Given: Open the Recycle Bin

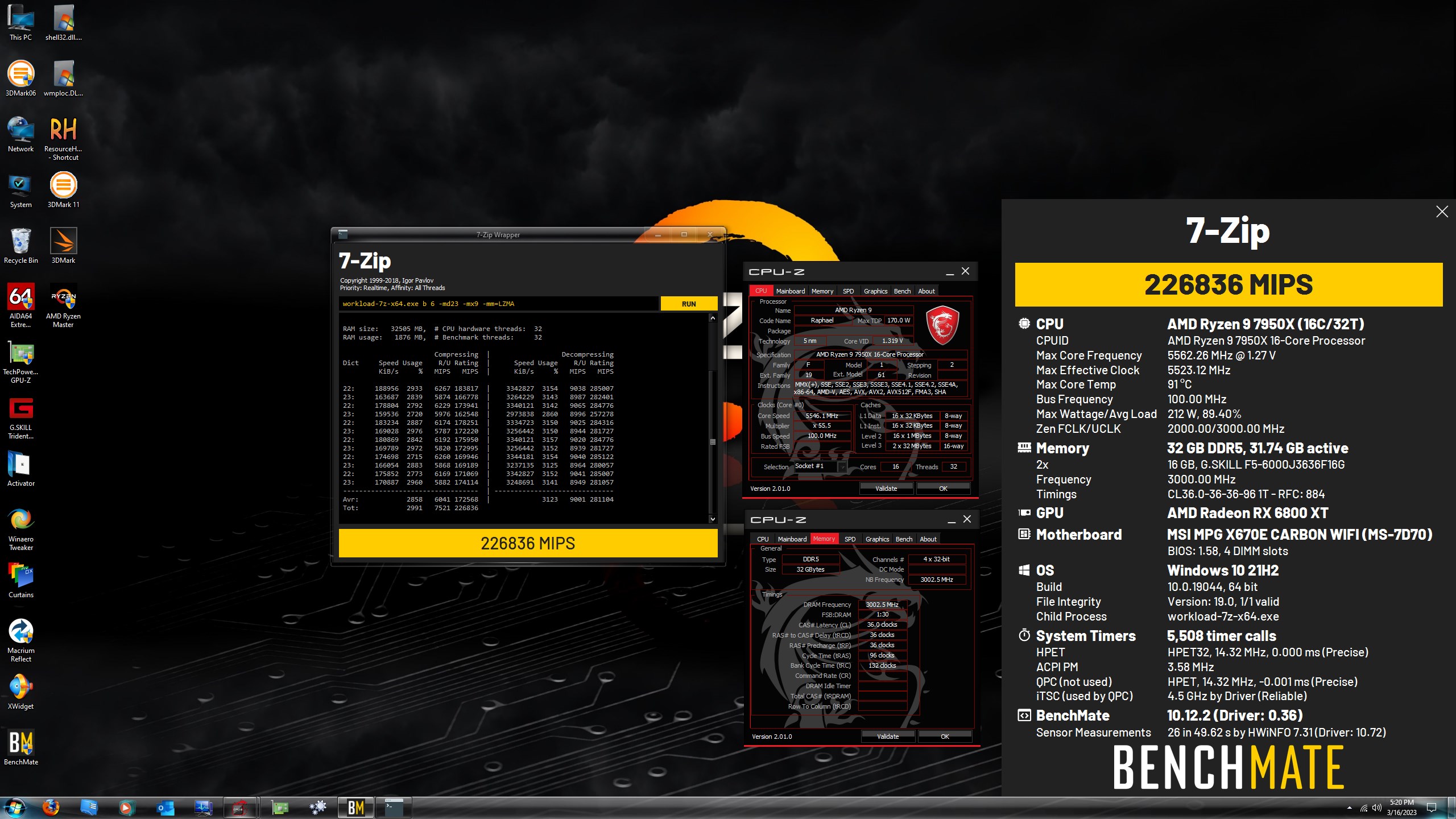Looking at the screenshot, I should (x=20, y=246).
